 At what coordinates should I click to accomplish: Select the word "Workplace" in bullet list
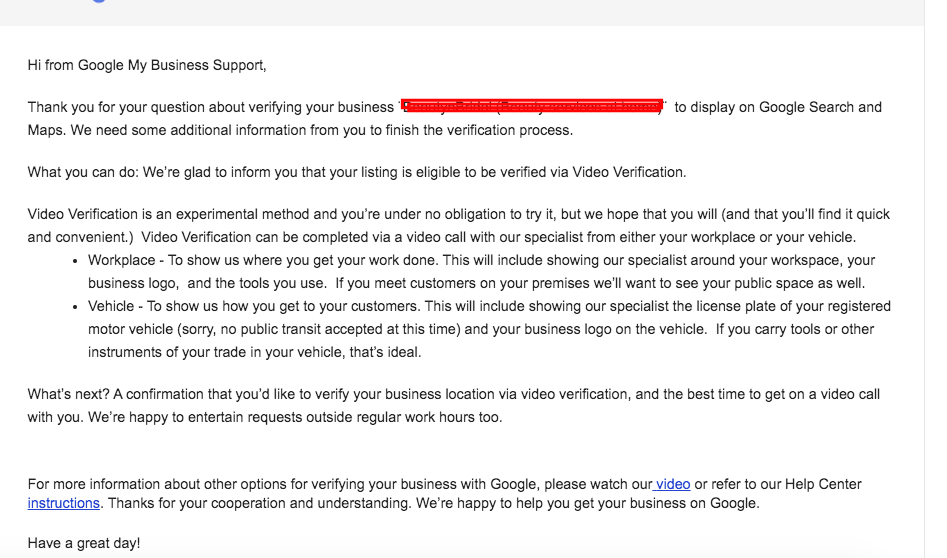[x=122, y=260]
